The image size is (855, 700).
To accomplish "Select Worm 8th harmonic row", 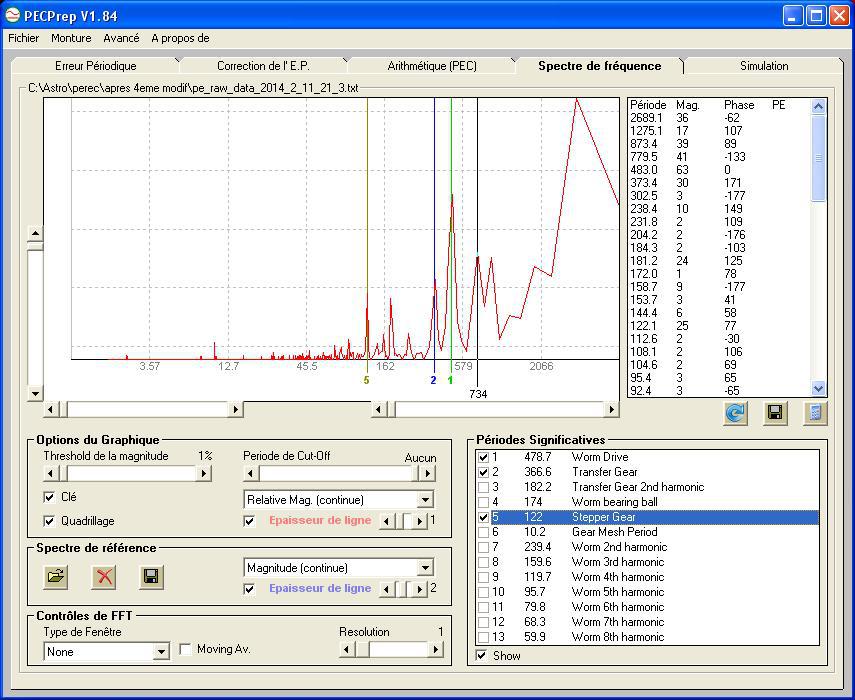I will coord(647,637).
